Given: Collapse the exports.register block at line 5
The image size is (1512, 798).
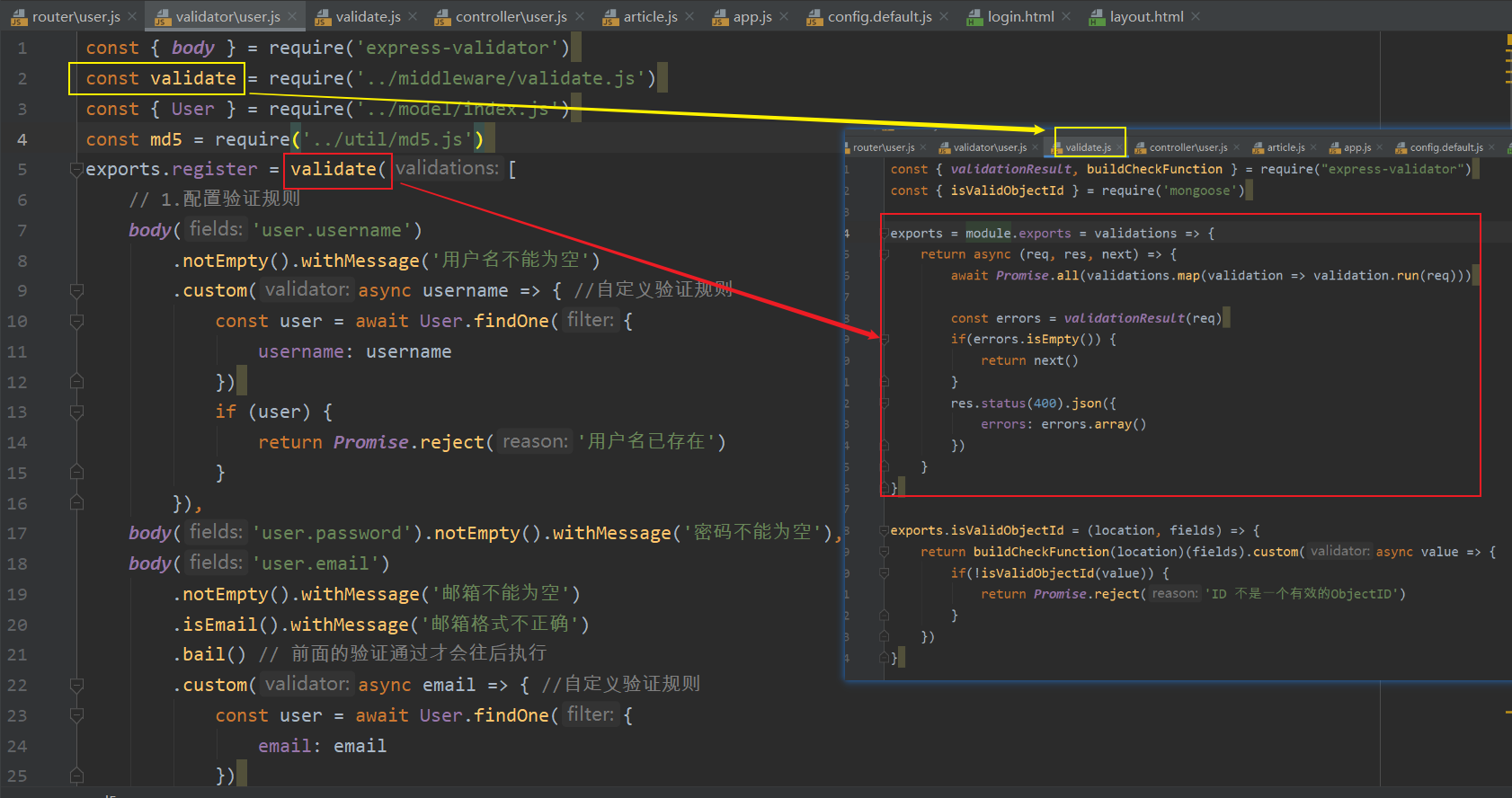Looking at the screenshot, I should click(x=77, y=169).
